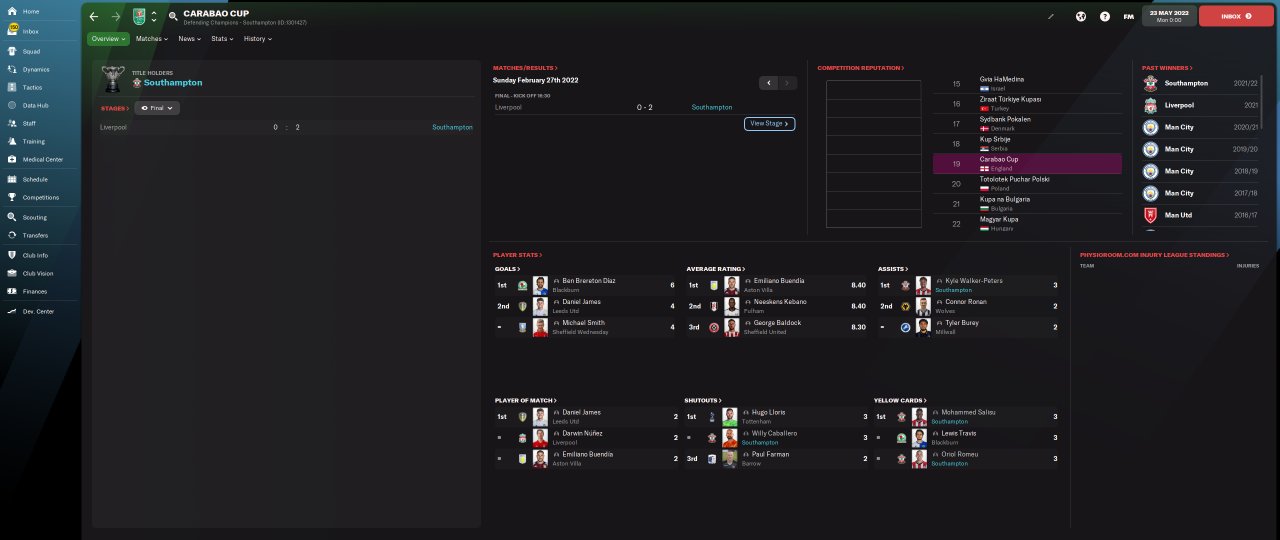Click the 23 May 2022 date box

(x=1169, y=16)
